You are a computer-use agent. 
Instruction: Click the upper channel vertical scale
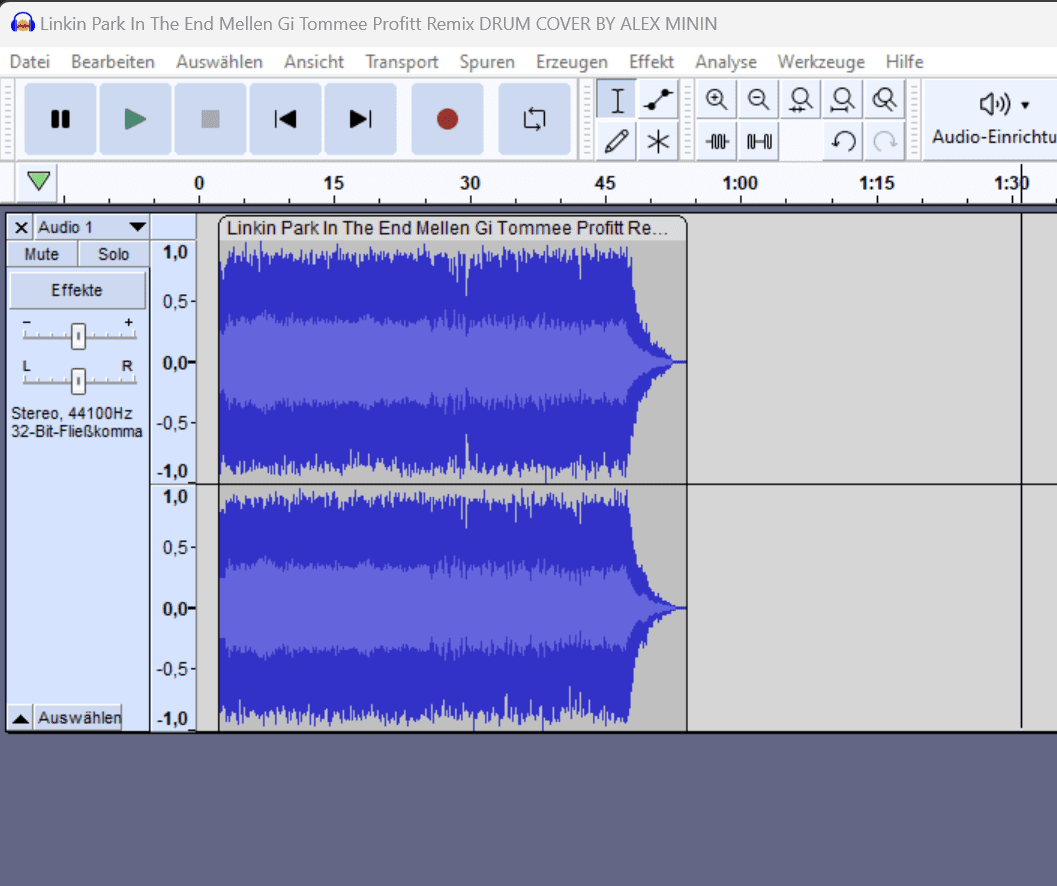[x=174, y=362]
